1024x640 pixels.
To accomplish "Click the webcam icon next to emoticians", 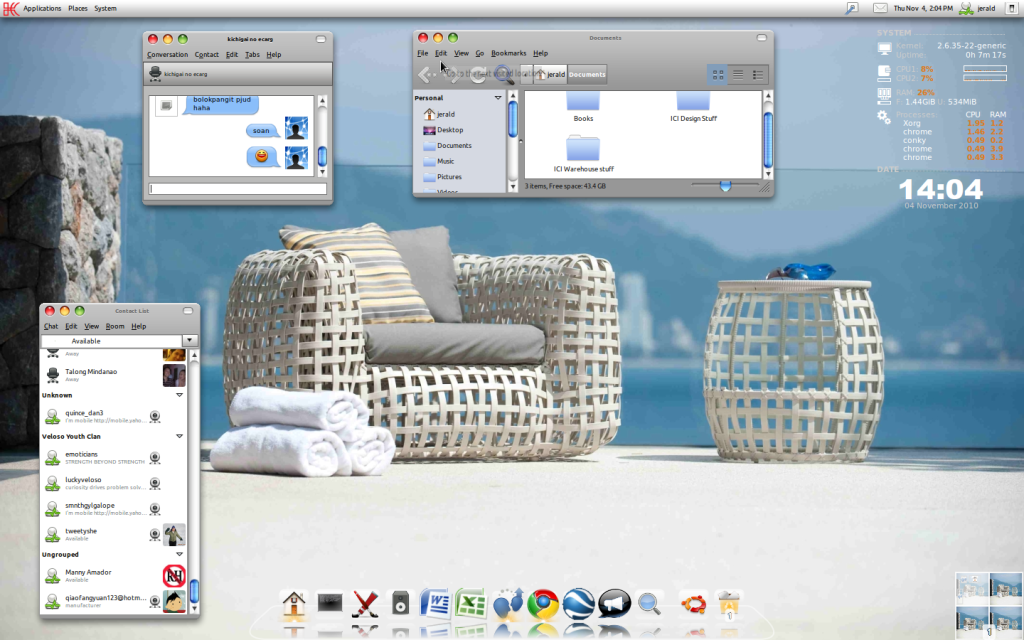I will (x=156, y=458).
